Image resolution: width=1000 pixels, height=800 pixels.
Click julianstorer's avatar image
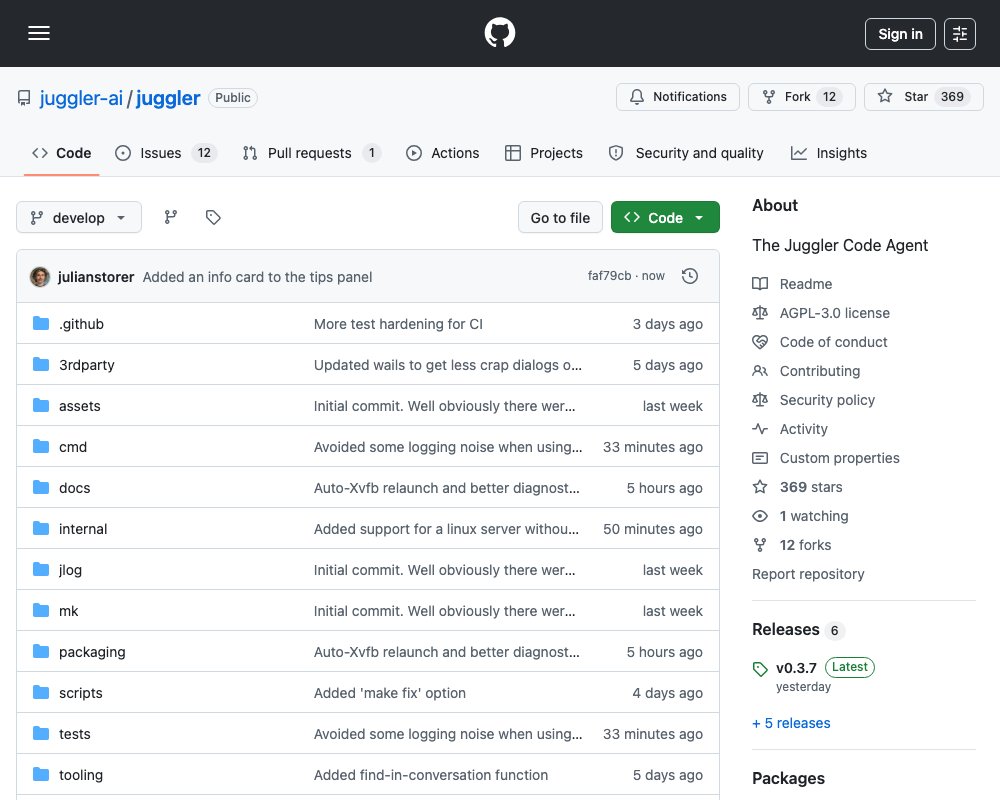[x=40, y=277]
